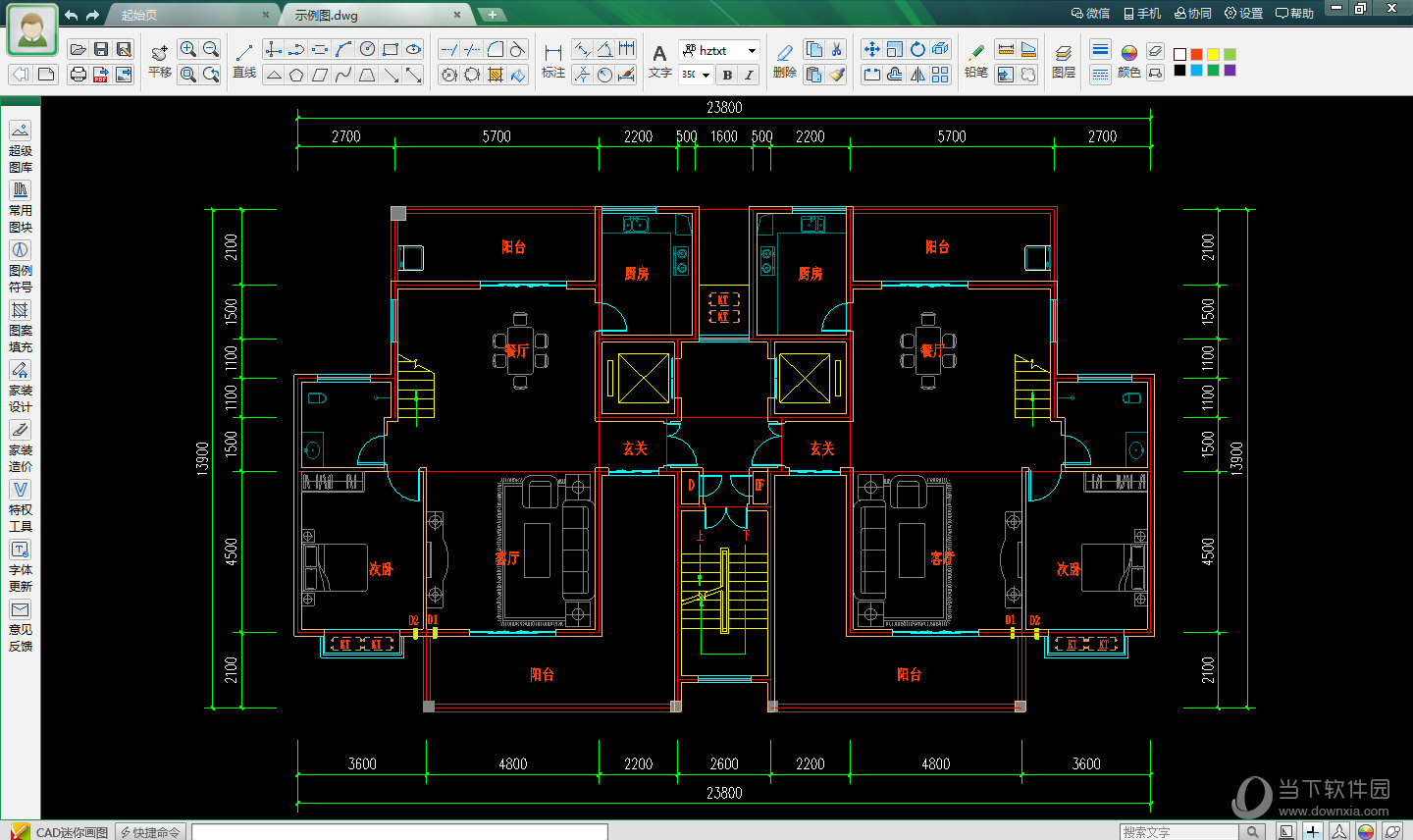The height and width of the screenshot is (840, 1413).
Task: Select the 直线 line tool
Action: (244, 60)
